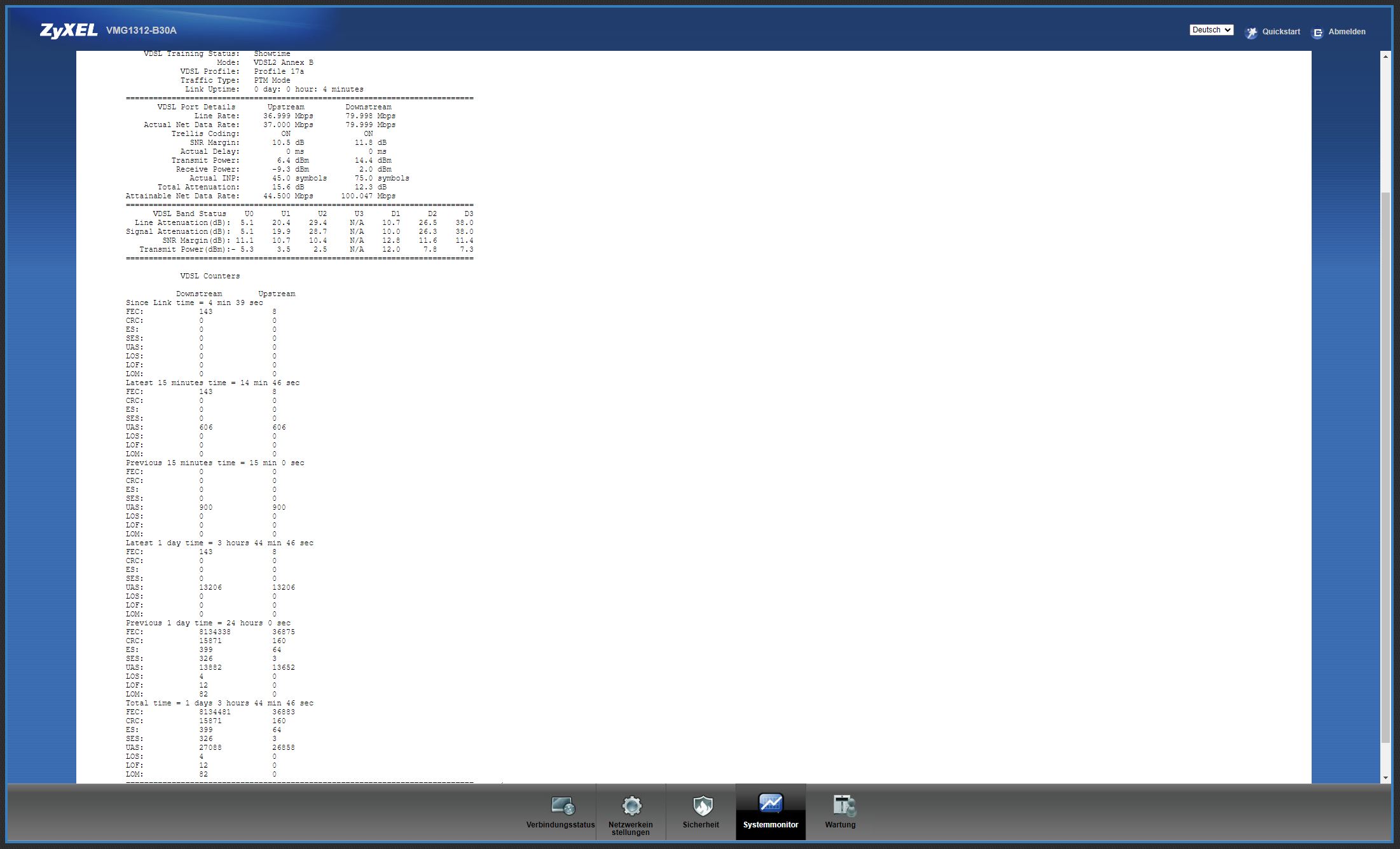
Task: Click the ZyXEL logo
Action: tap(69, 31)
